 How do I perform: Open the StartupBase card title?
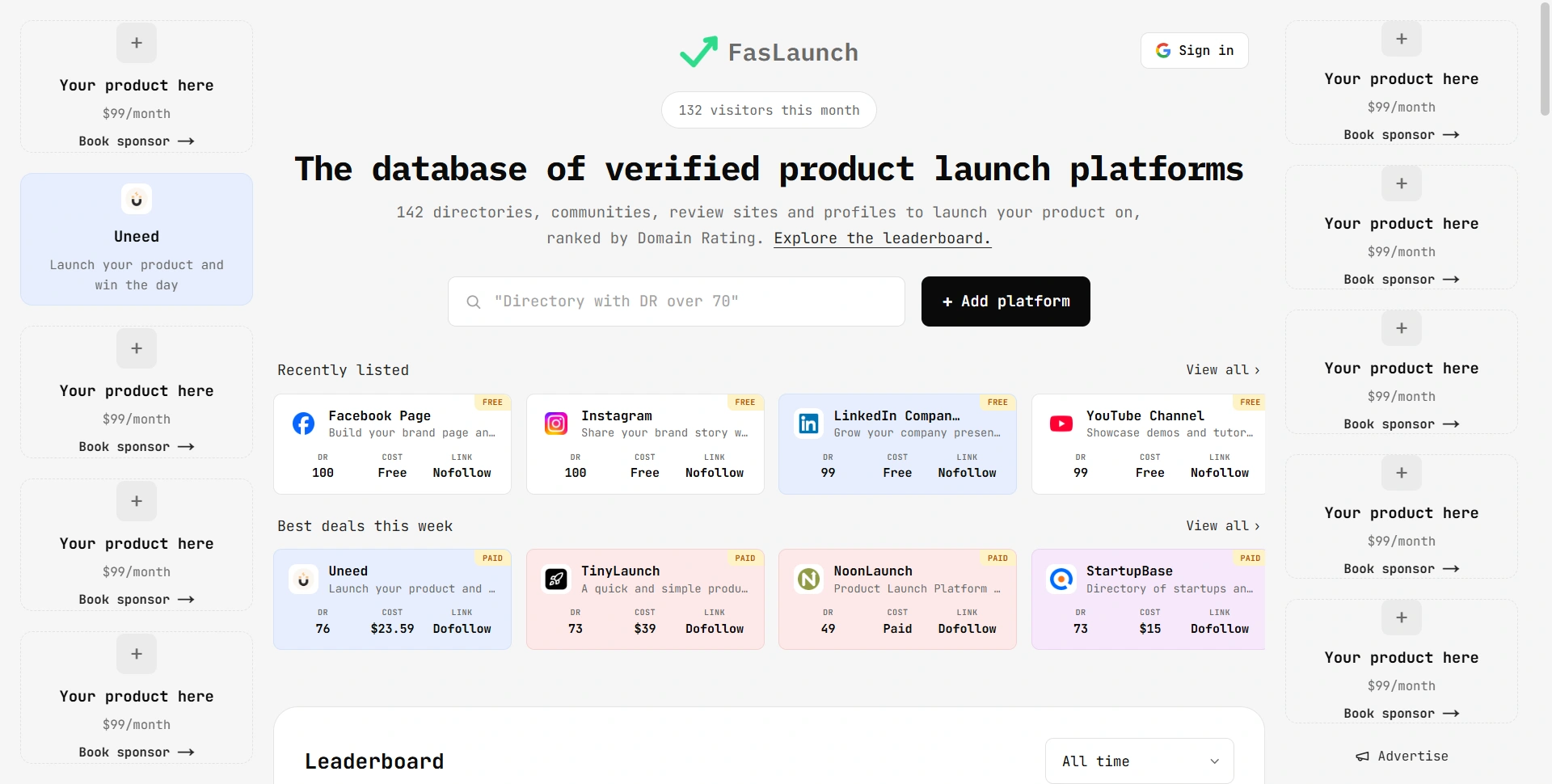click(1129, 571)
